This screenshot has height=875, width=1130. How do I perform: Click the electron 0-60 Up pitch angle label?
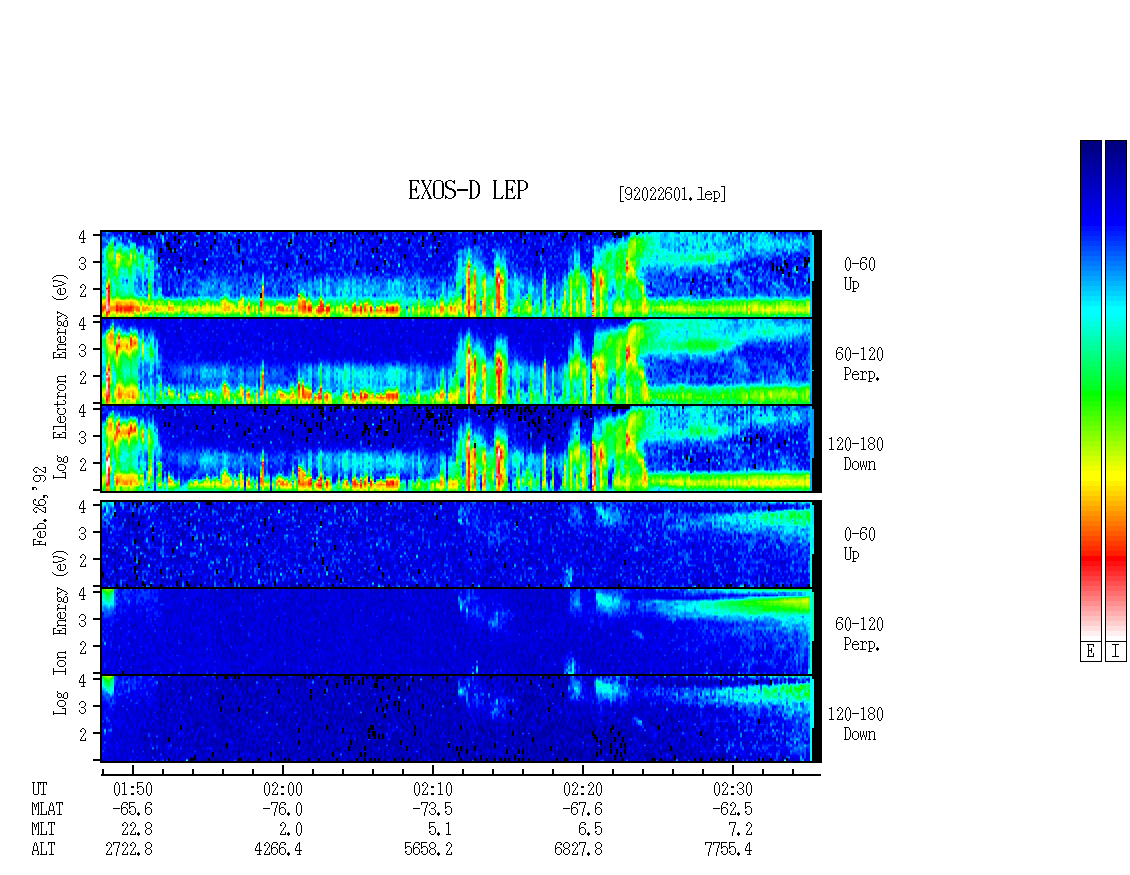coord(859,274)
